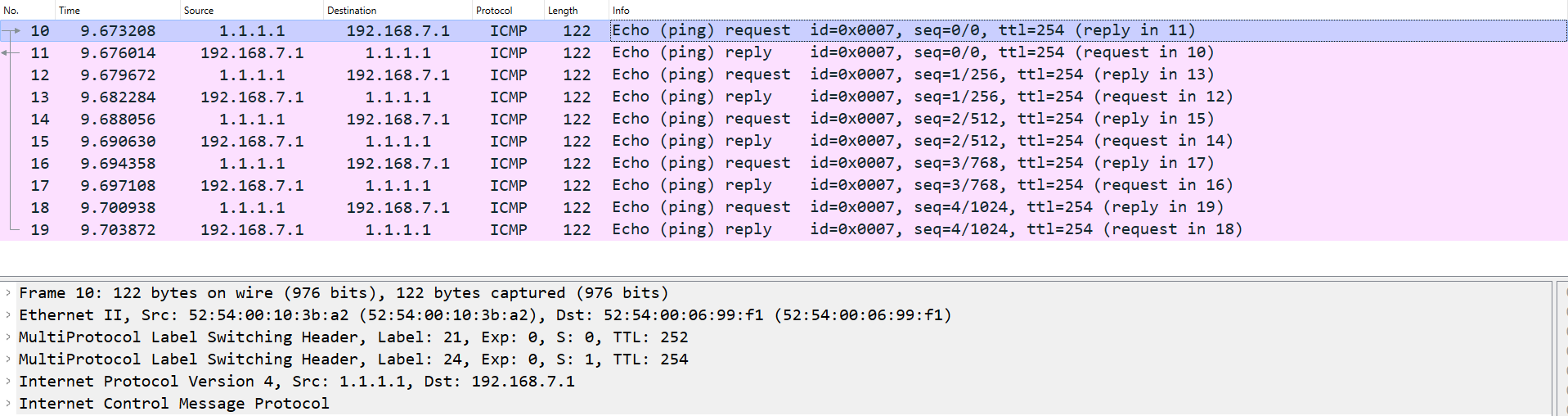Expand the Frame 10 details row

click(x=8, y=292)
